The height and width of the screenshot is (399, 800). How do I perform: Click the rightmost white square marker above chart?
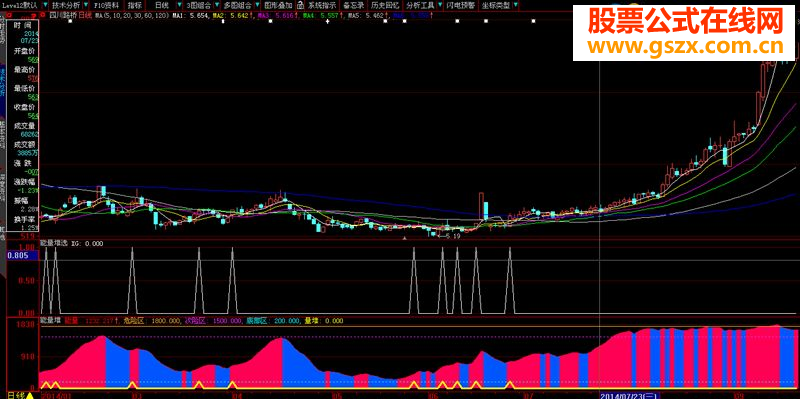tap(534, 21)
